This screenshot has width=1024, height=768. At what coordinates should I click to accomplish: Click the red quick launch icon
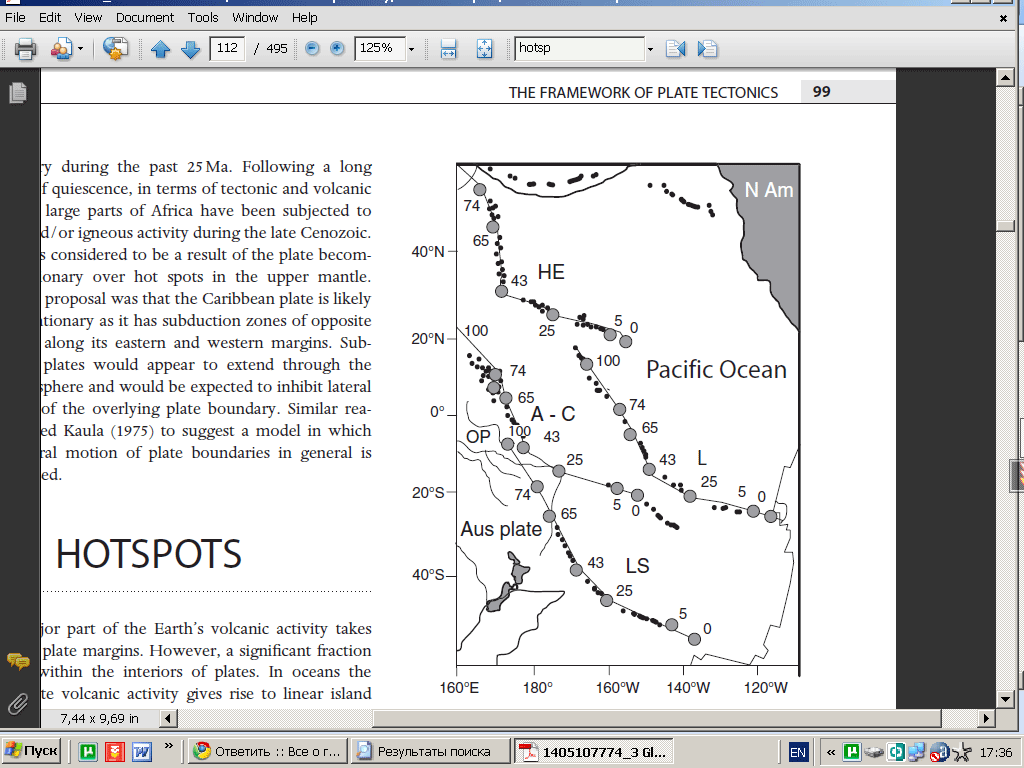coord(115,752)
